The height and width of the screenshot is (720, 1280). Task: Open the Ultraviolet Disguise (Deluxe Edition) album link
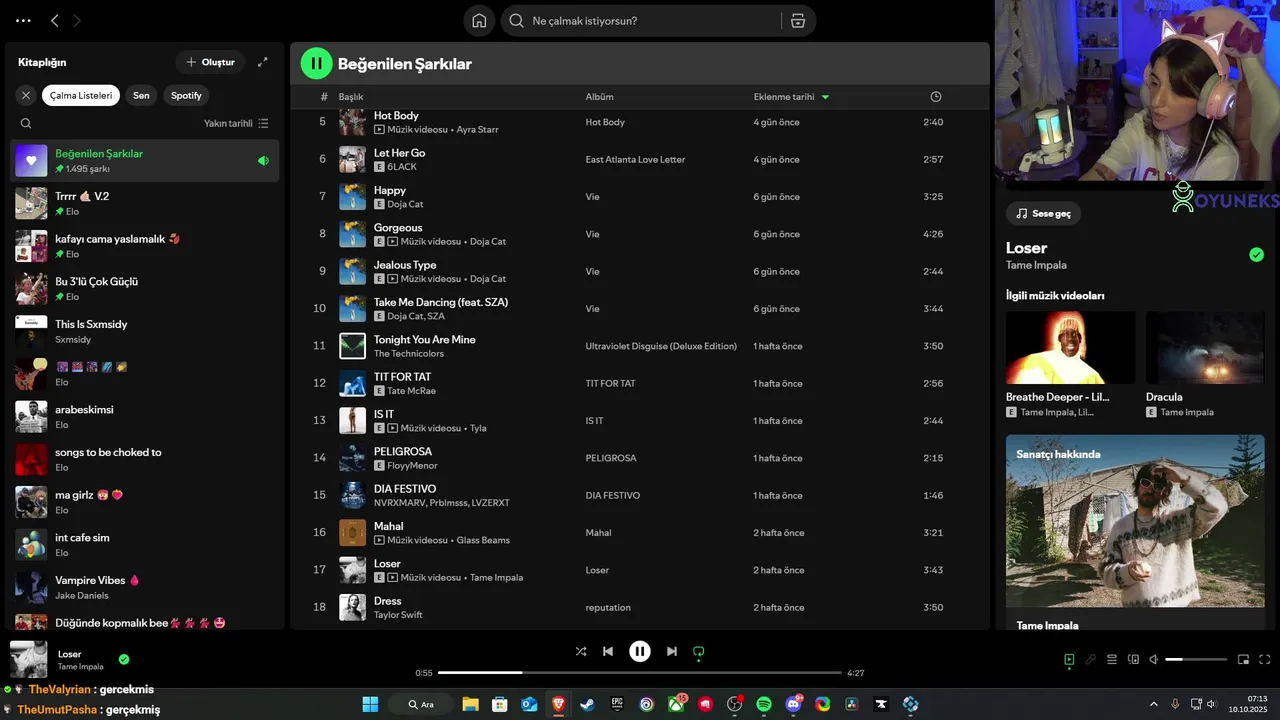(661, 346)
